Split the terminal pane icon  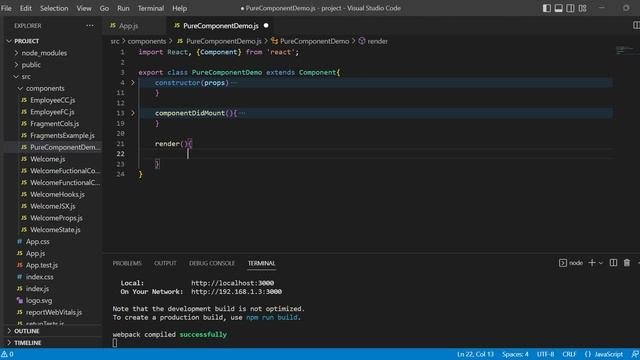point(613,263)
